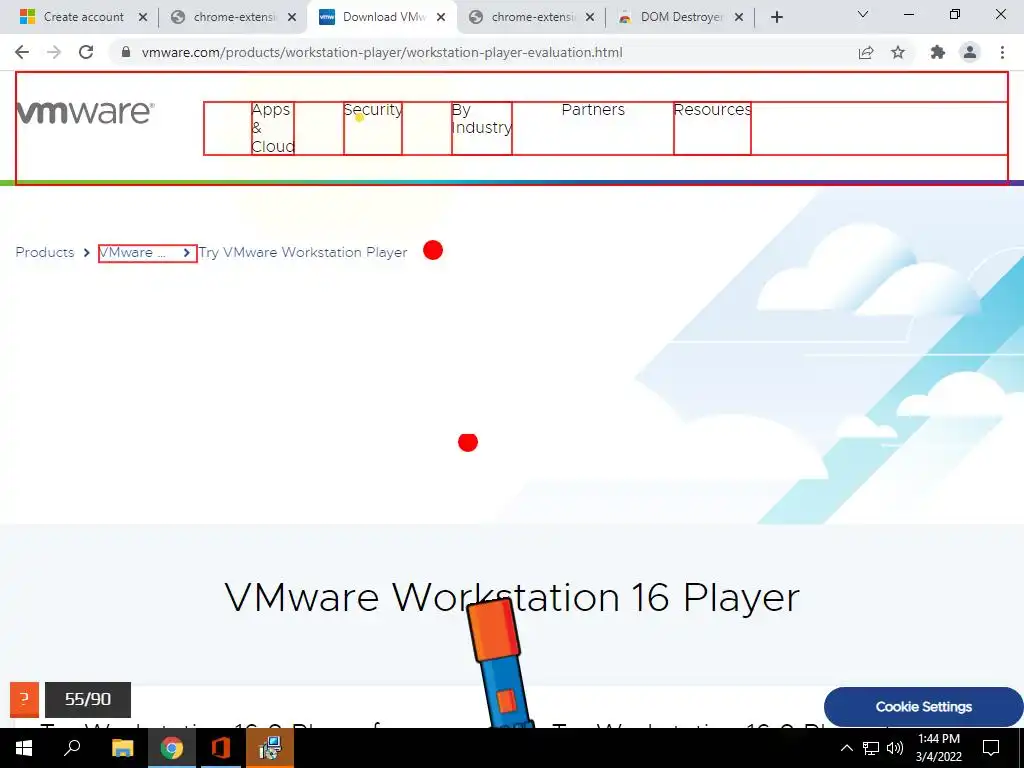Click the Chrome taskbar icon
The height and width of the screenshot is (768, 1024).
click(172, 748)
